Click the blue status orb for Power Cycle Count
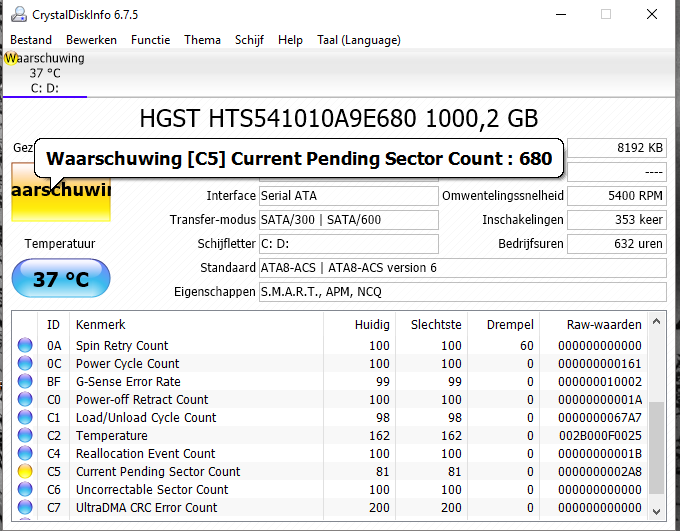680x531 pixels. [x=26, y=364]
